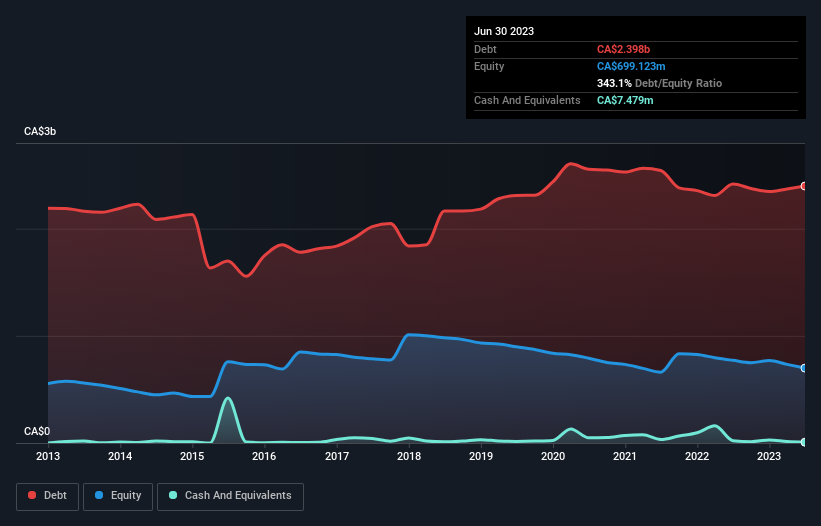Image resolution: width=821 pixels, height=526 pixels.
Task: Click the 2023 x-axis label
Action: point(769,456)
